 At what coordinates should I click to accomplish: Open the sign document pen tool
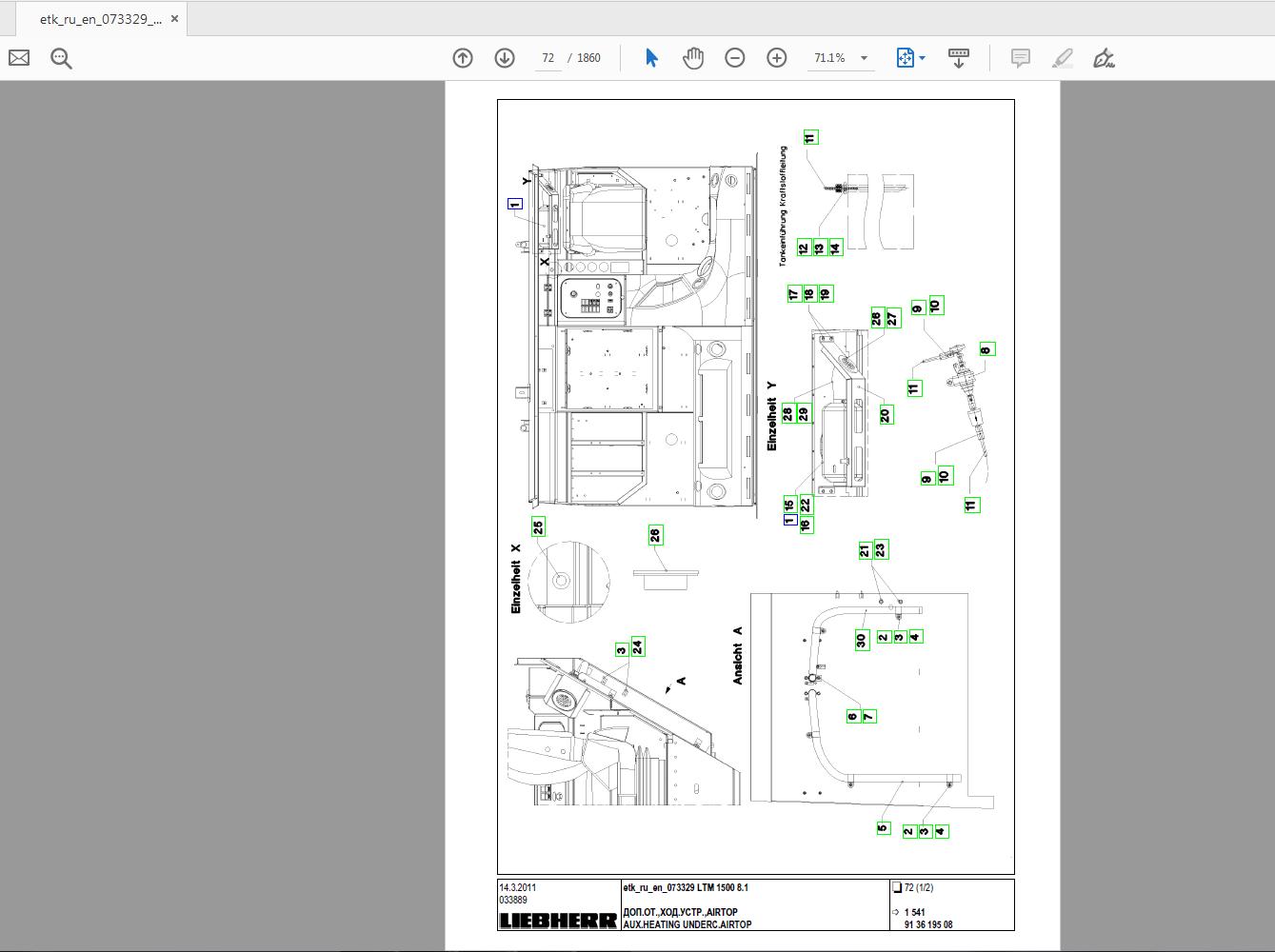[1104, 58]
